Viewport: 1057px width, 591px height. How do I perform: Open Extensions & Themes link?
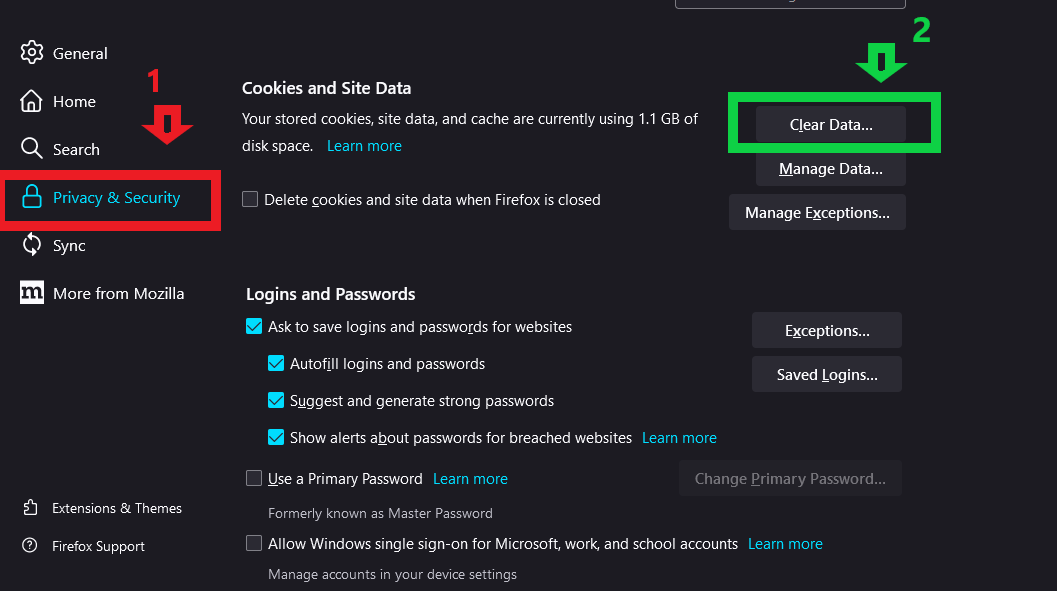(117, 508)
